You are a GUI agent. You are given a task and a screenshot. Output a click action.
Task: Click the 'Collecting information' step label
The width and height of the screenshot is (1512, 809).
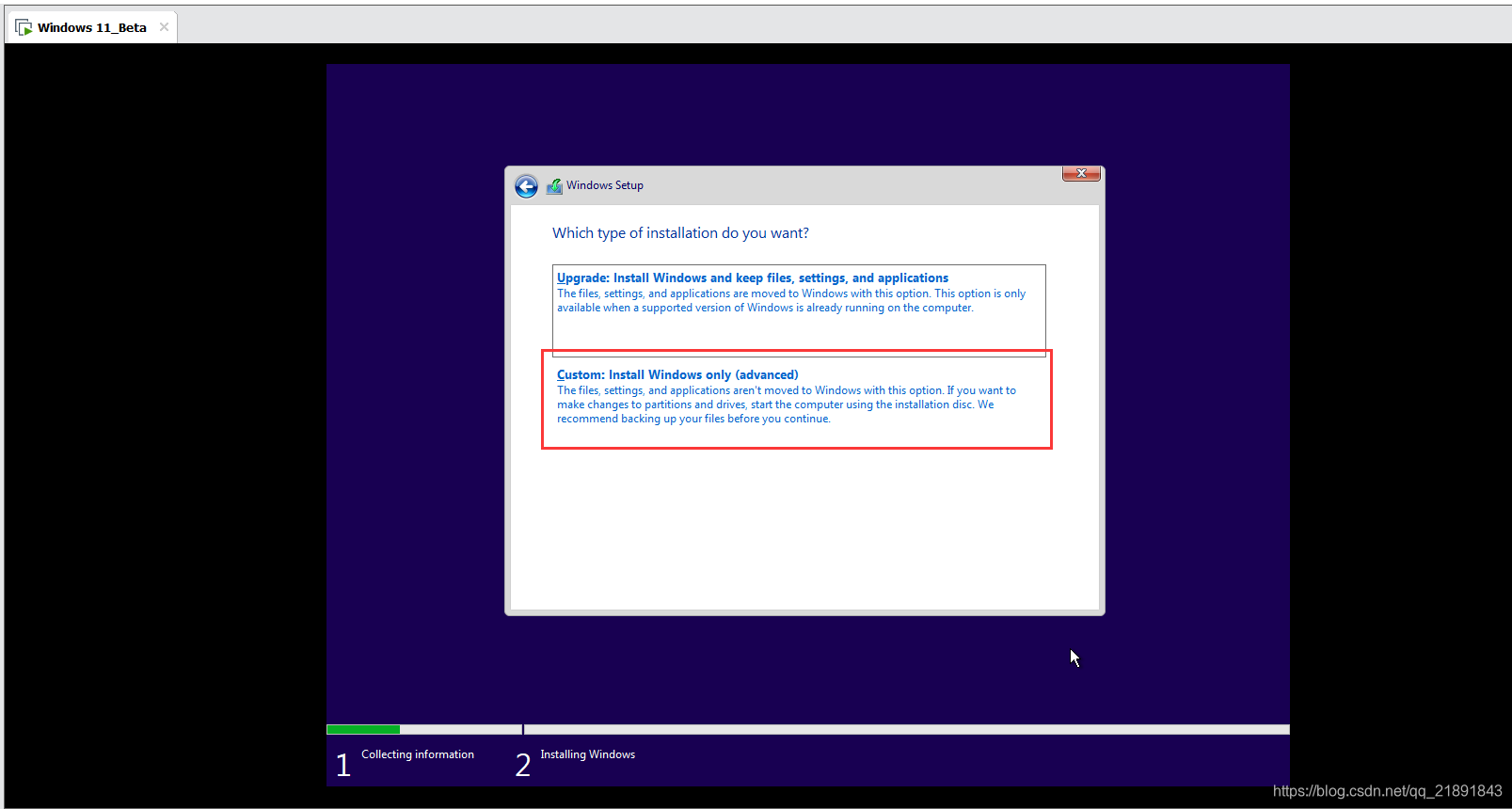418,754
